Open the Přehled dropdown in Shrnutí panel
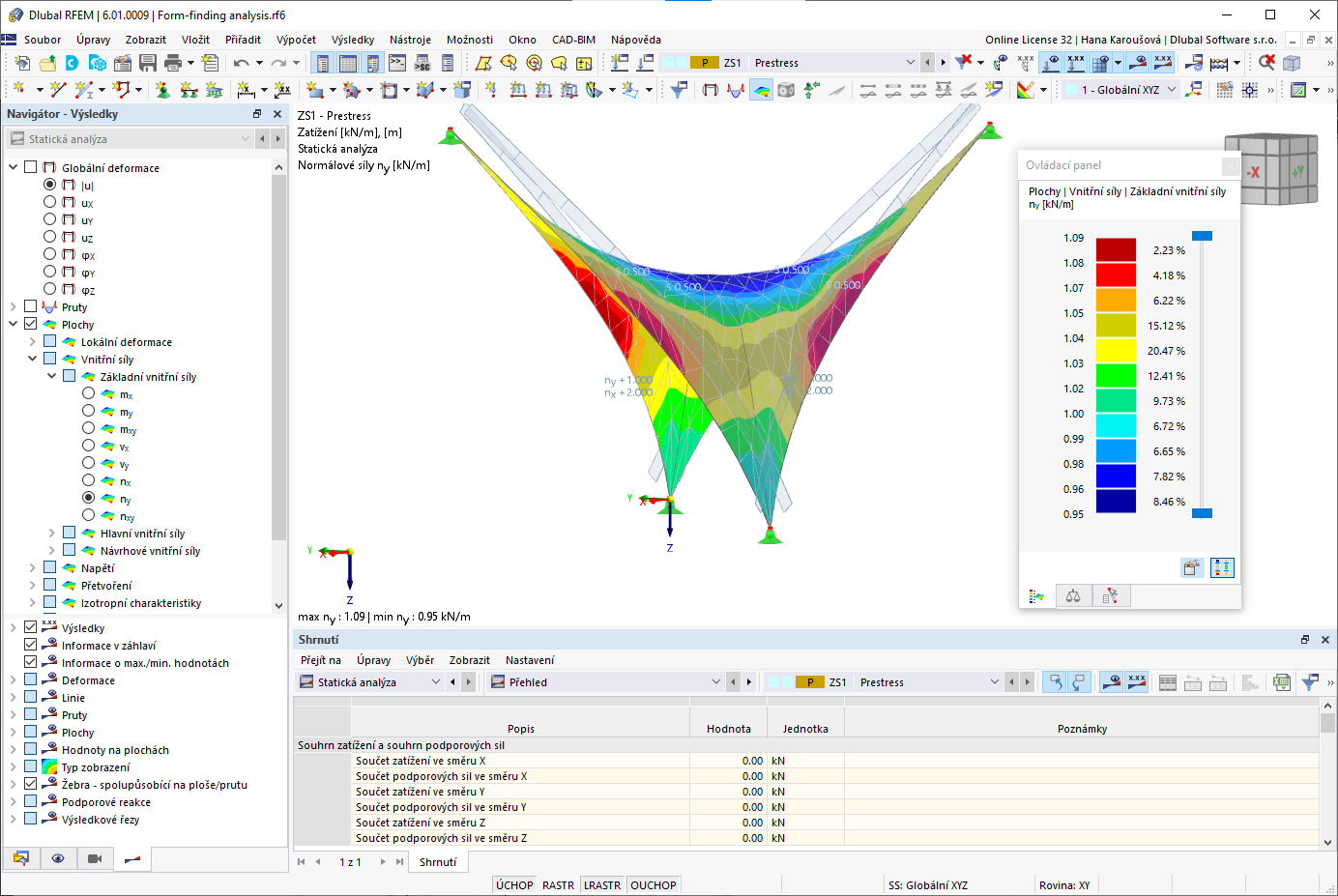This screenshot has height=896, width=1338. click(716, 682)
